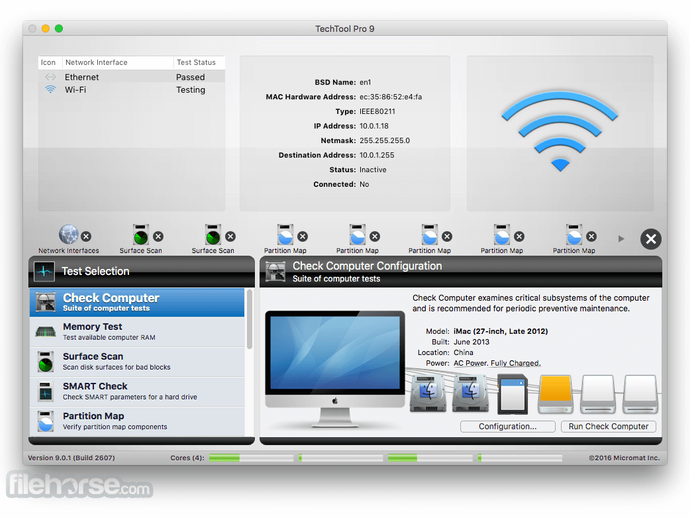Click the Type value IEEE80211
This screenshot has height=518, width=690.
(377, 111)
